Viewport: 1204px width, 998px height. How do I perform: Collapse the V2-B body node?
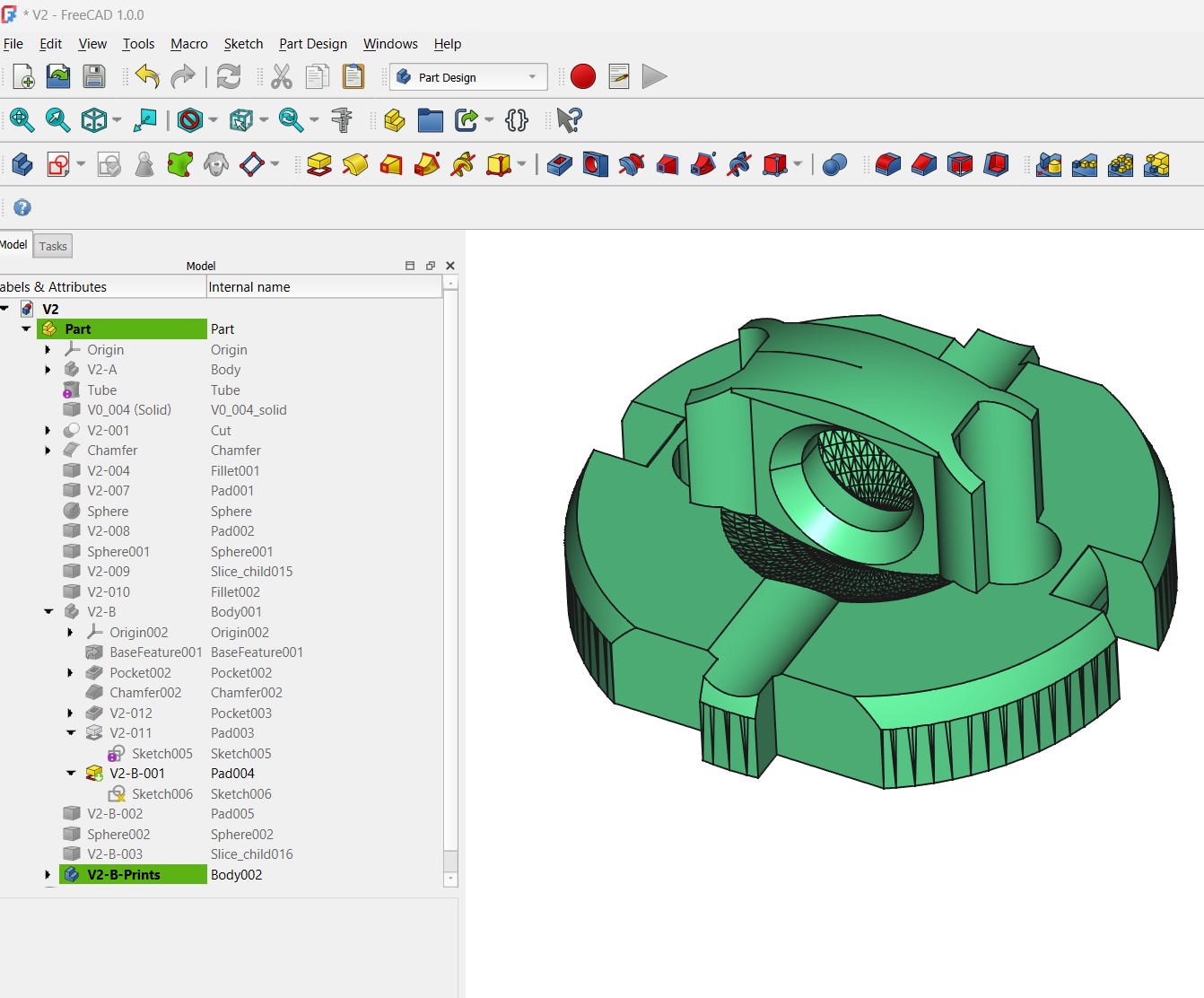click(x=48, y=612)
